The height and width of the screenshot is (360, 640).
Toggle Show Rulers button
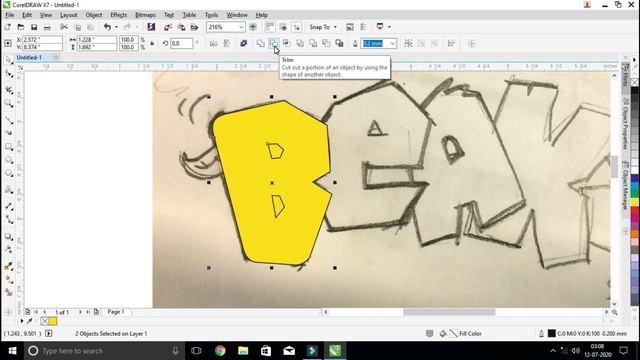pyautogui.click(x=269, y=27)
